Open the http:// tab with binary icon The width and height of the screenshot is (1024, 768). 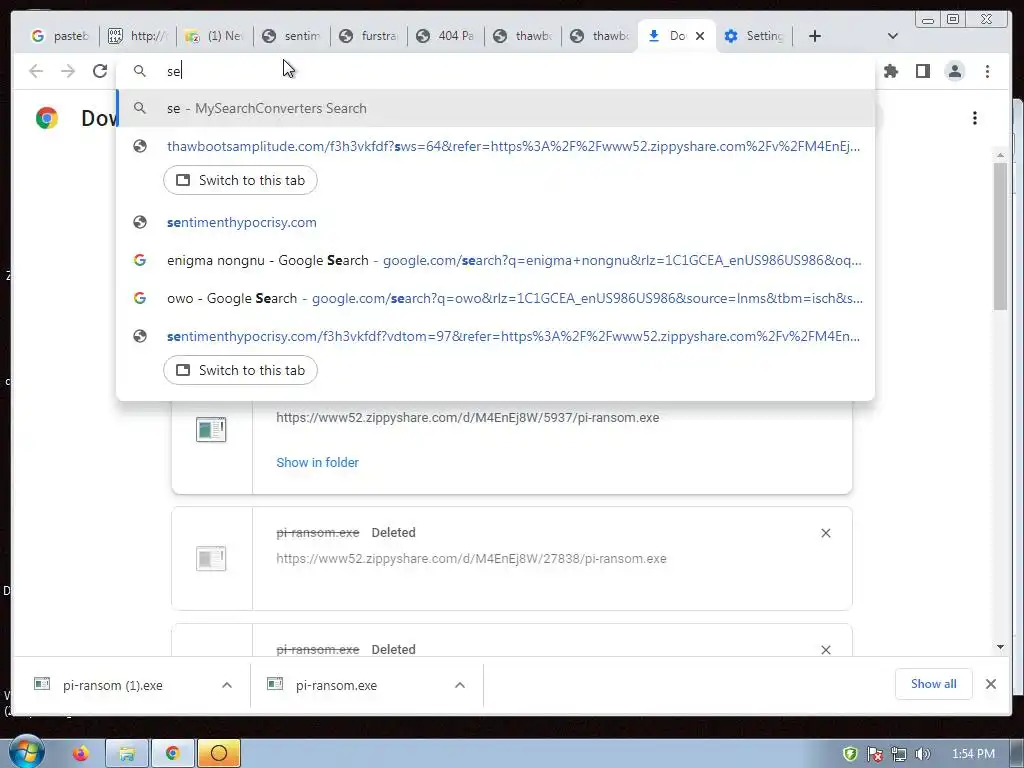coord(137,36)
